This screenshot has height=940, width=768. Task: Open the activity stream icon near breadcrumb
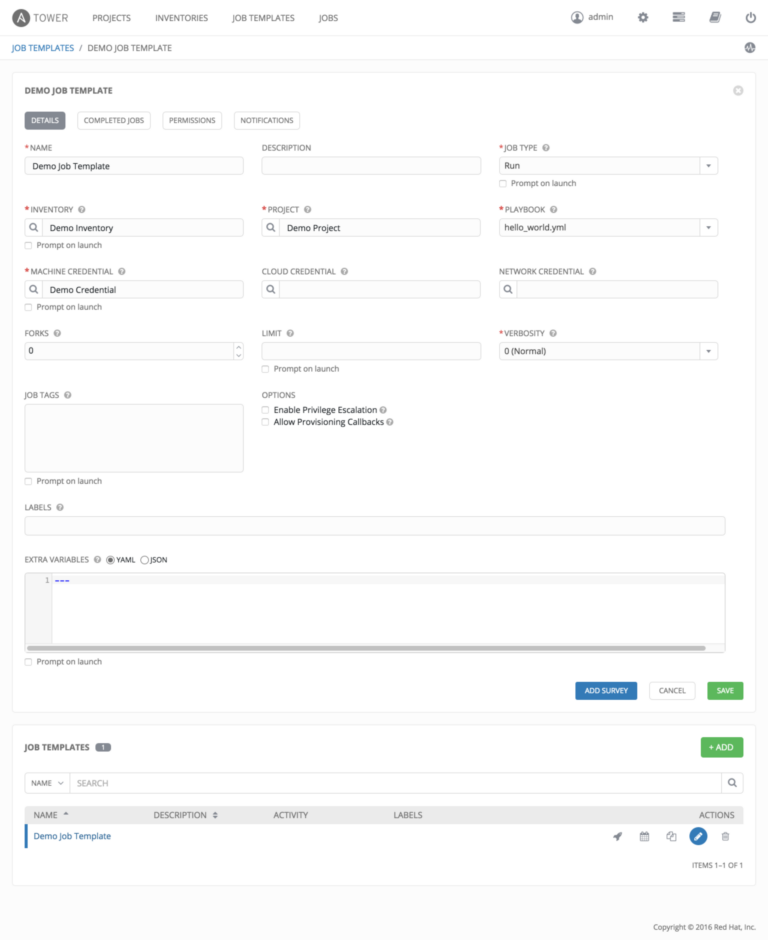(x=749, y=48)
